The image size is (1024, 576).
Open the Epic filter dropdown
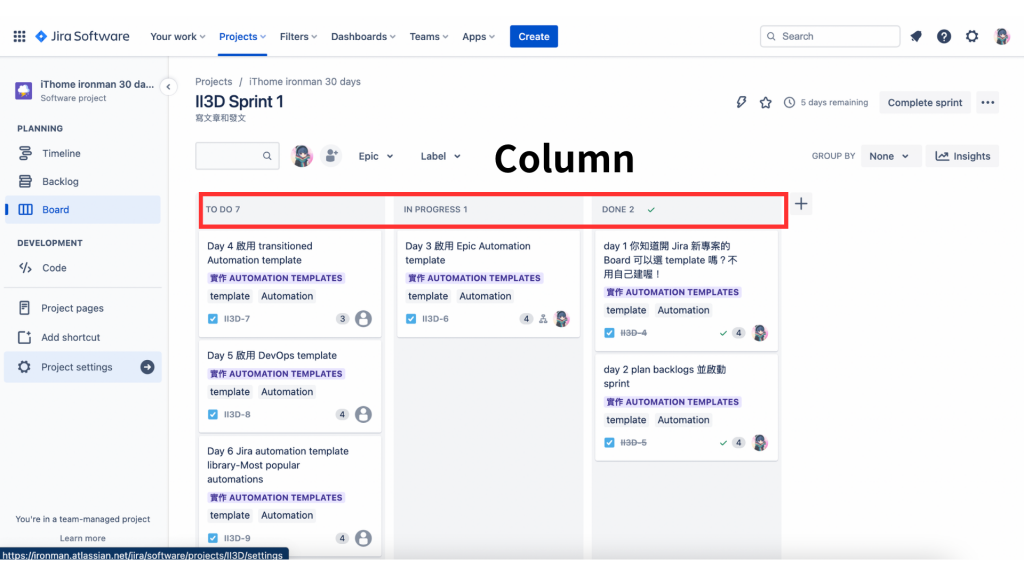click(x=376, y=156)
